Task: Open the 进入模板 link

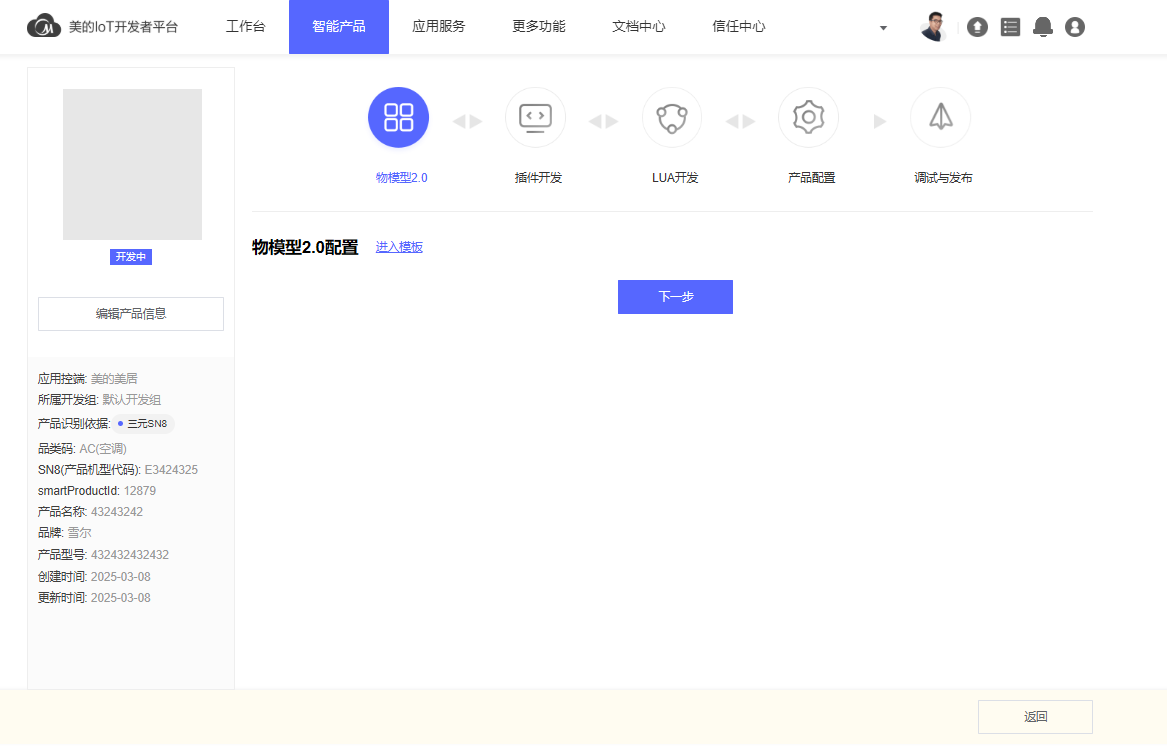Action: (399, 247)
